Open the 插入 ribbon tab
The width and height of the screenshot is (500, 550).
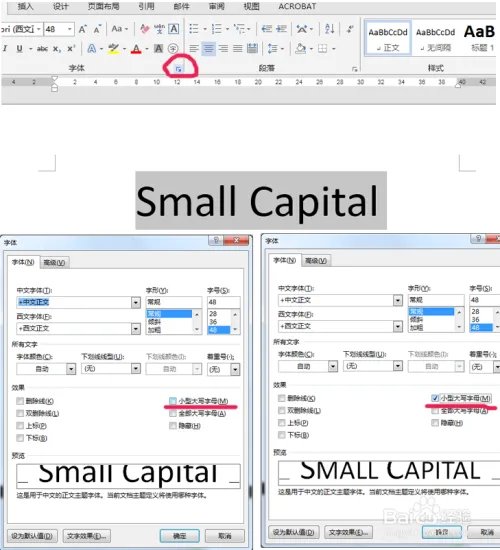click(x=25, y=6)
